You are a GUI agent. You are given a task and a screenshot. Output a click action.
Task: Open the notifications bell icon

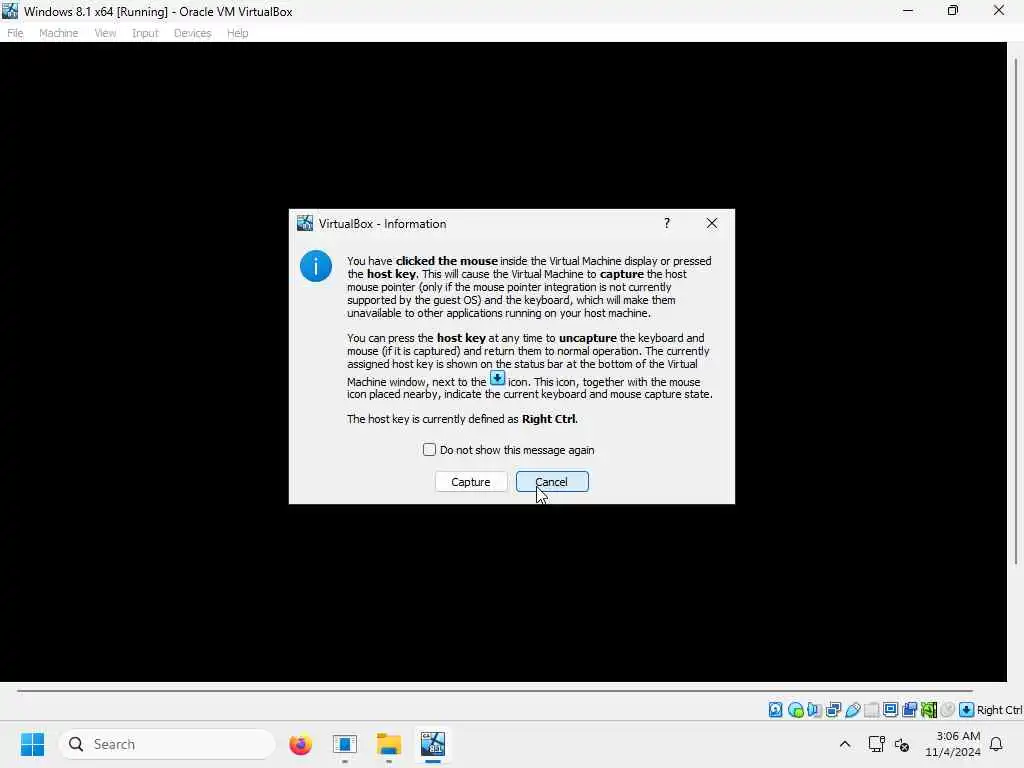click(997, 744)
